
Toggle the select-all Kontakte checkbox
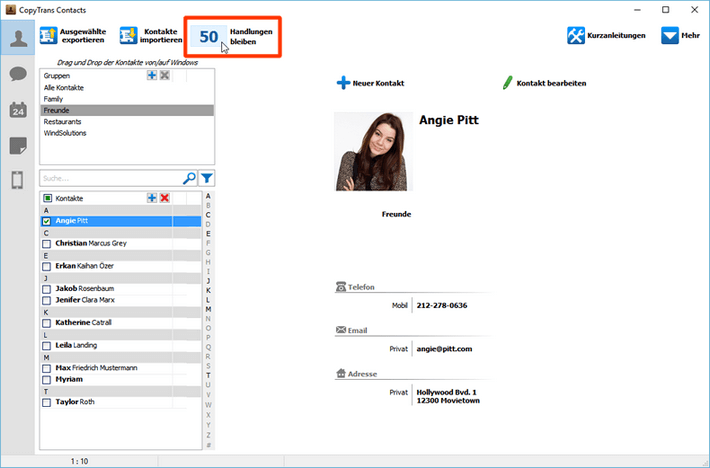point(48,198)
